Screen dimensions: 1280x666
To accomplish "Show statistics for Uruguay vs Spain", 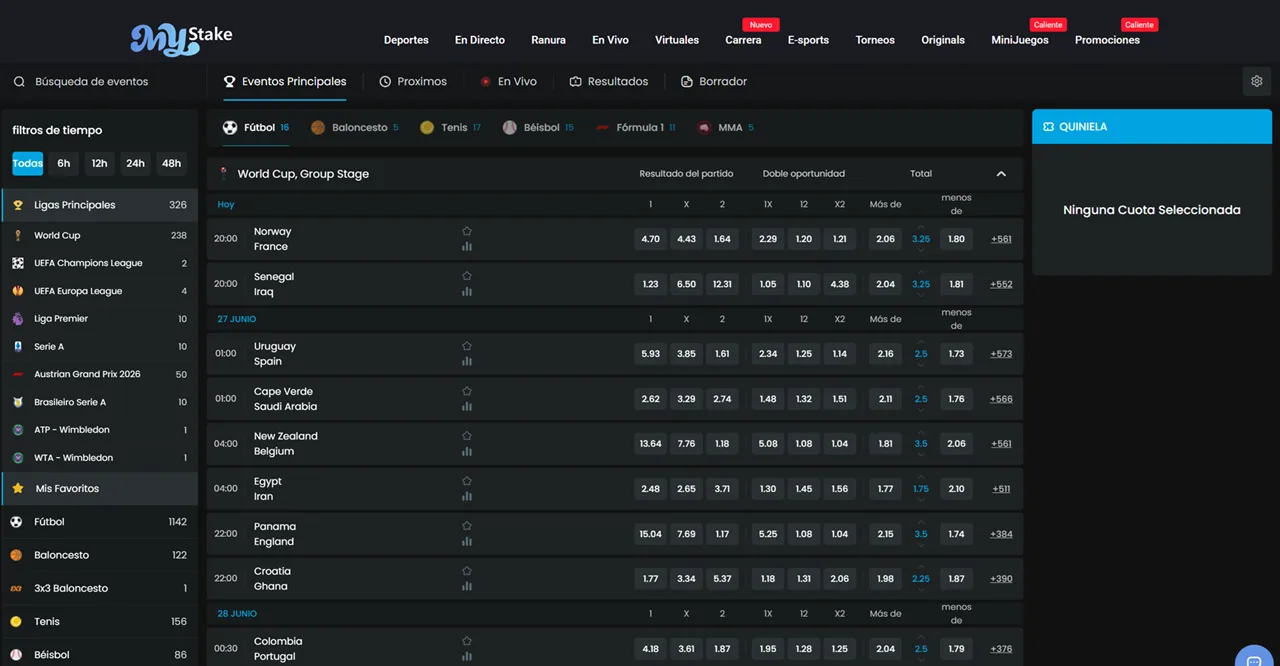I will pos(467,362).
